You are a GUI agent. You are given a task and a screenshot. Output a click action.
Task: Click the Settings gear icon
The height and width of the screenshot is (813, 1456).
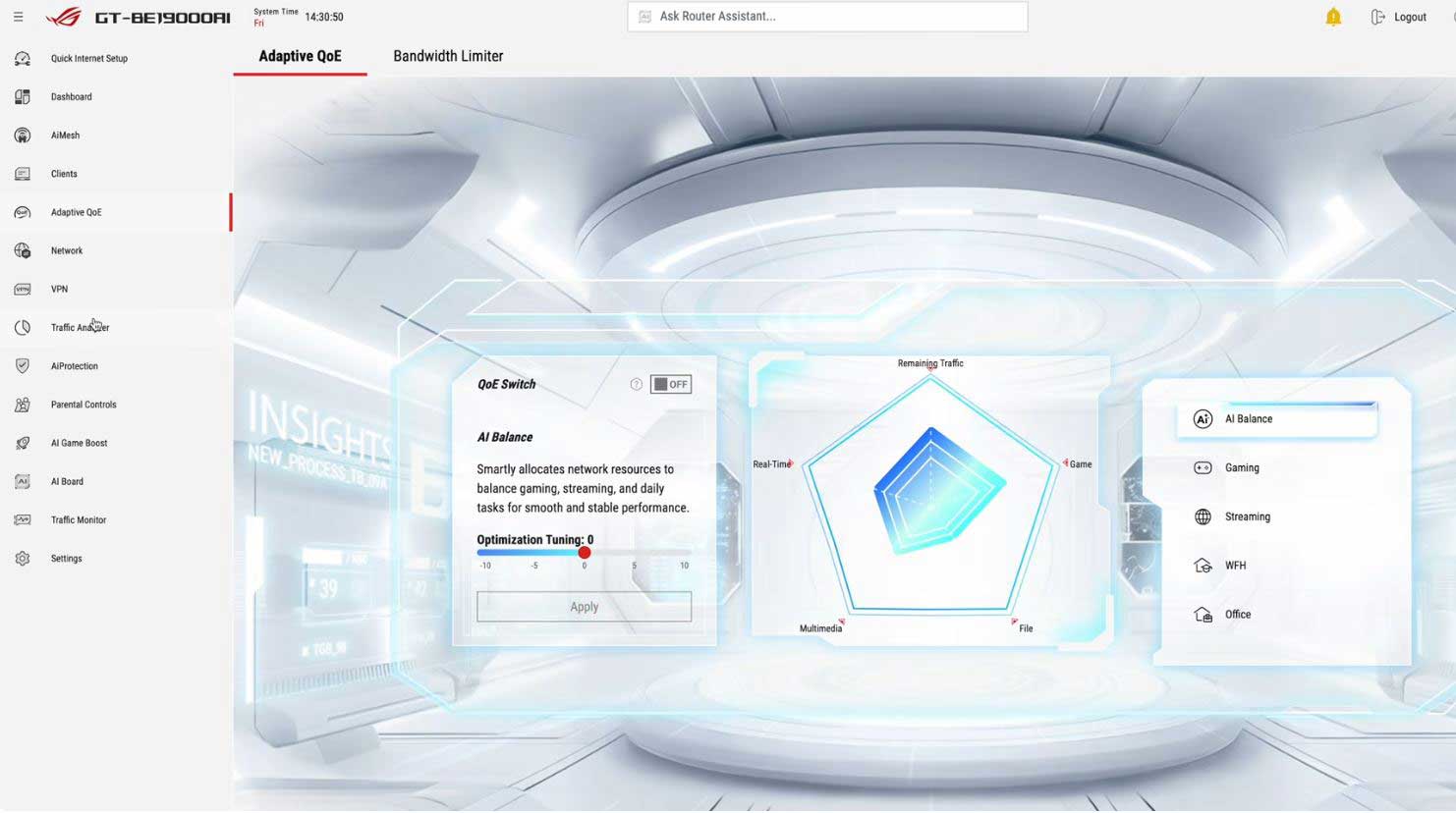coord(23,559)
